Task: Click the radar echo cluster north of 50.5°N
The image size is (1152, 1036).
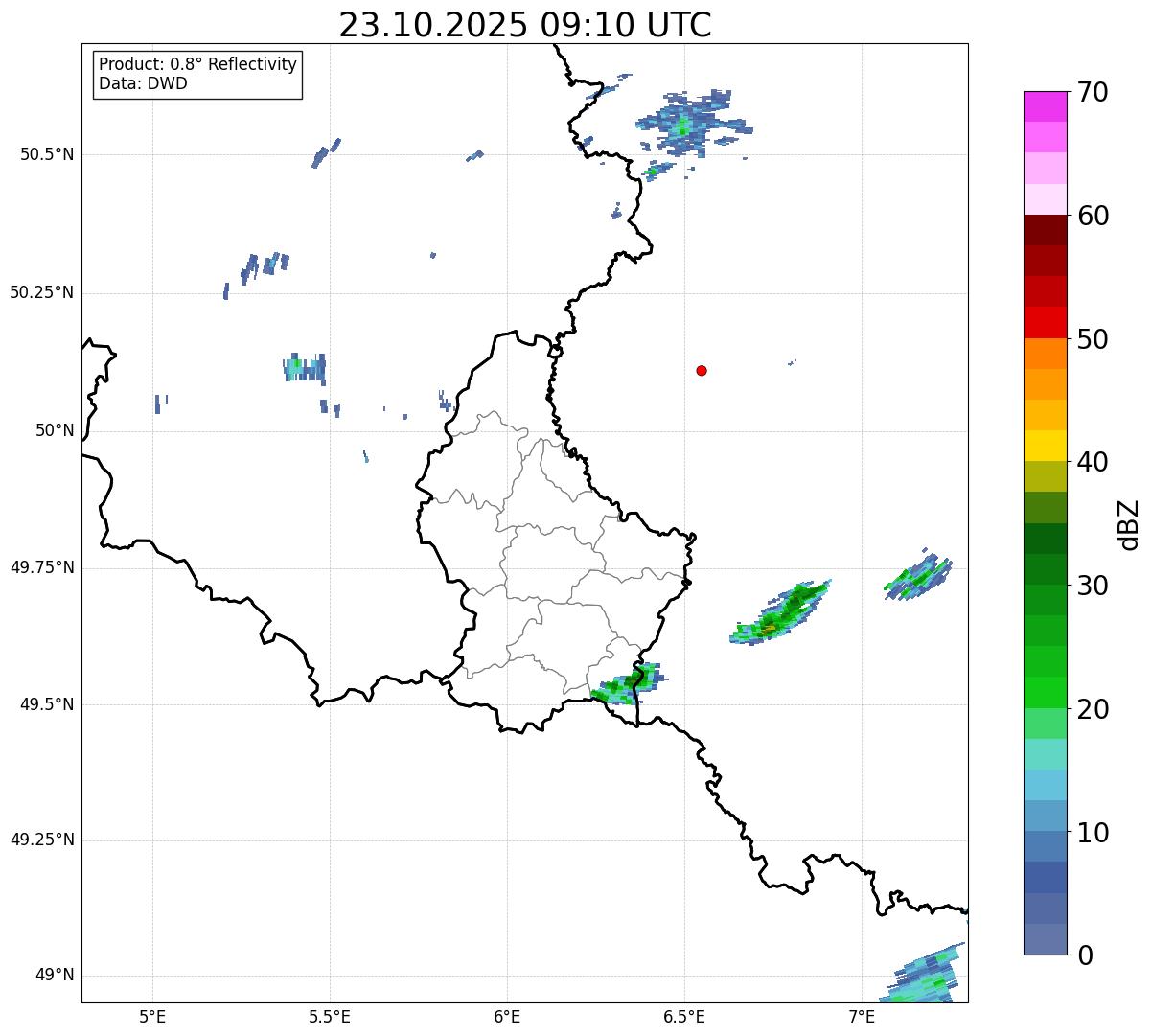Action: (692, 126)
